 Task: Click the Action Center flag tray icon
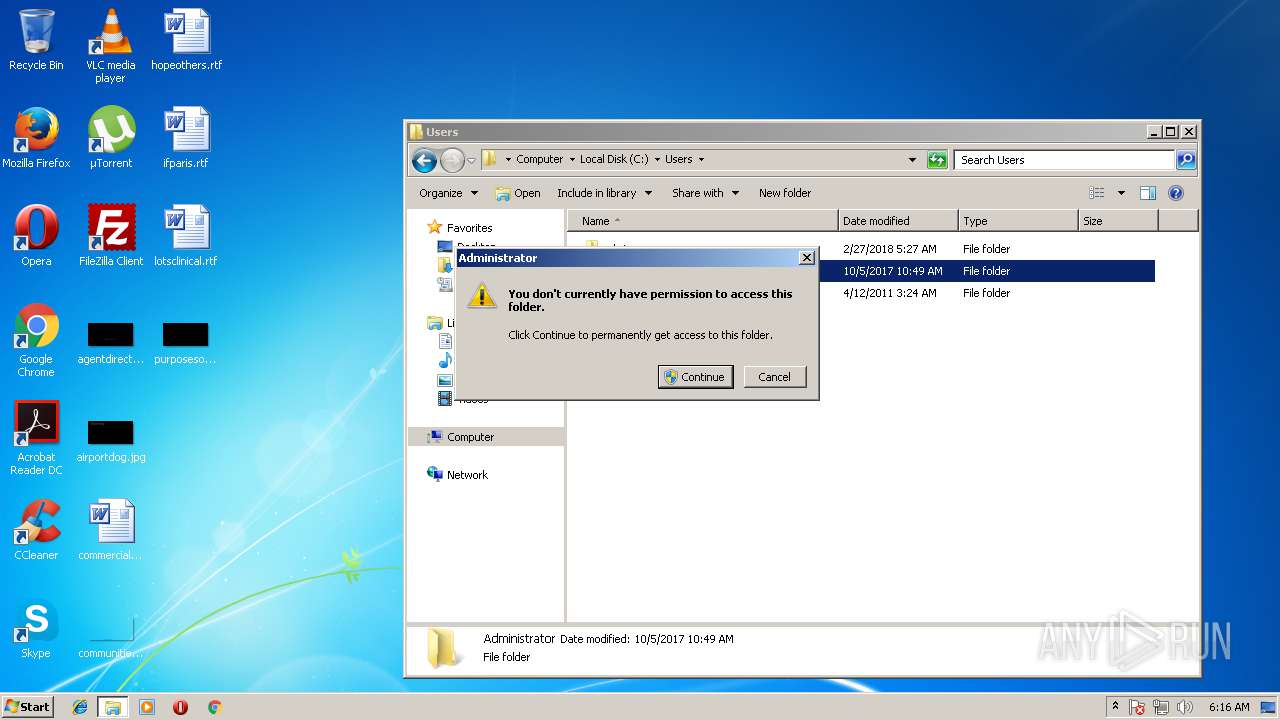click(x=1137, y=707)
